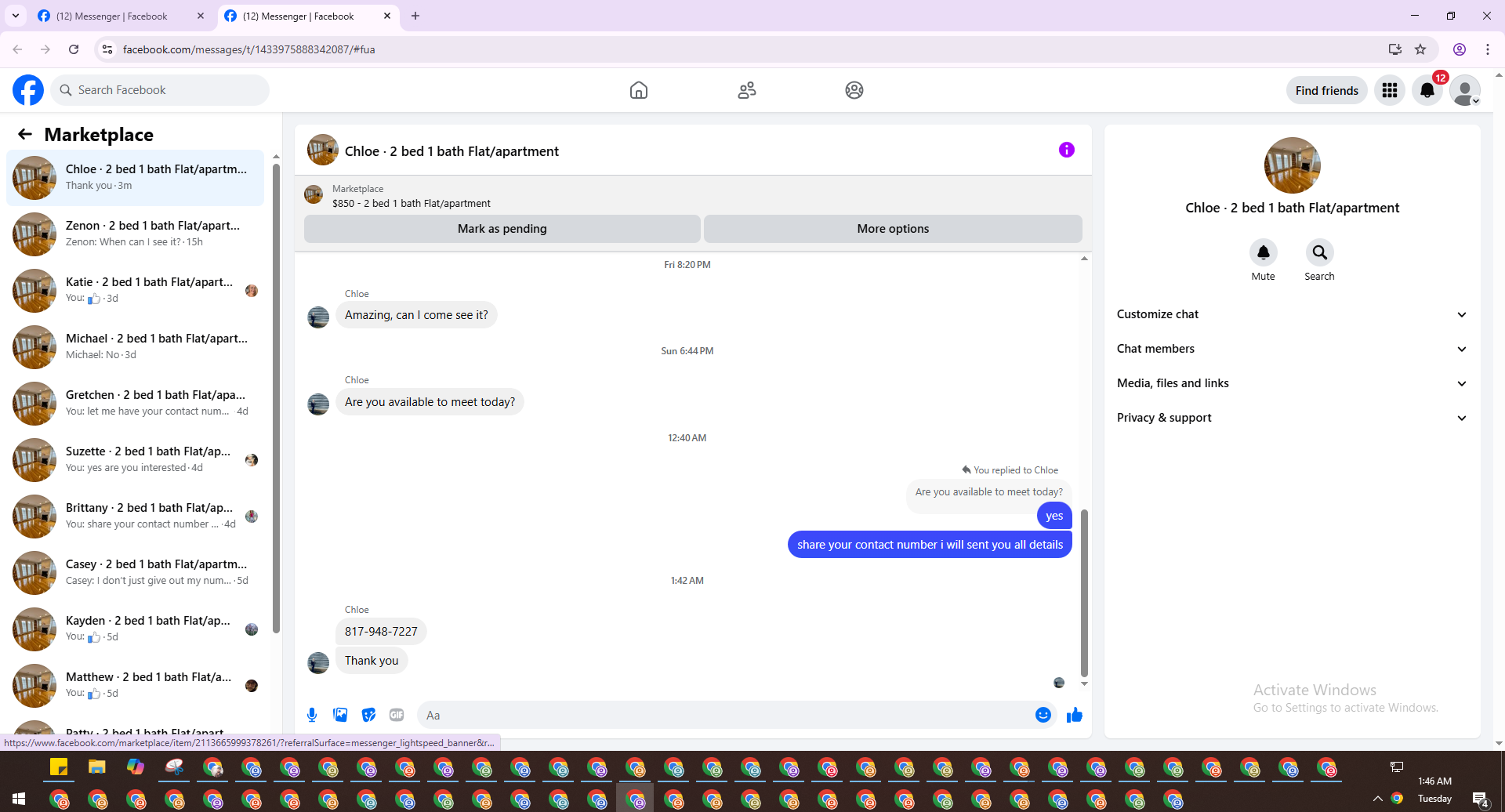Choose a GIF in message composer
Screen dimensions: 1505x812
click(397, 715)
